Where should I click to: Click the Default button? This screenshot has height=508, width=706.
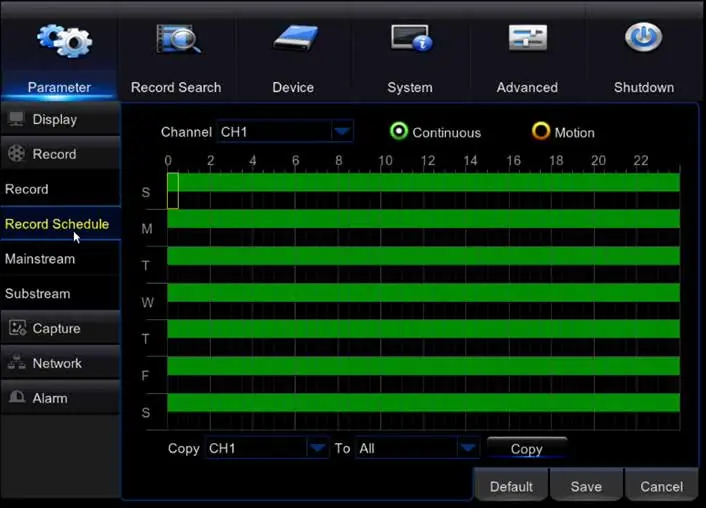coord(511,486)
